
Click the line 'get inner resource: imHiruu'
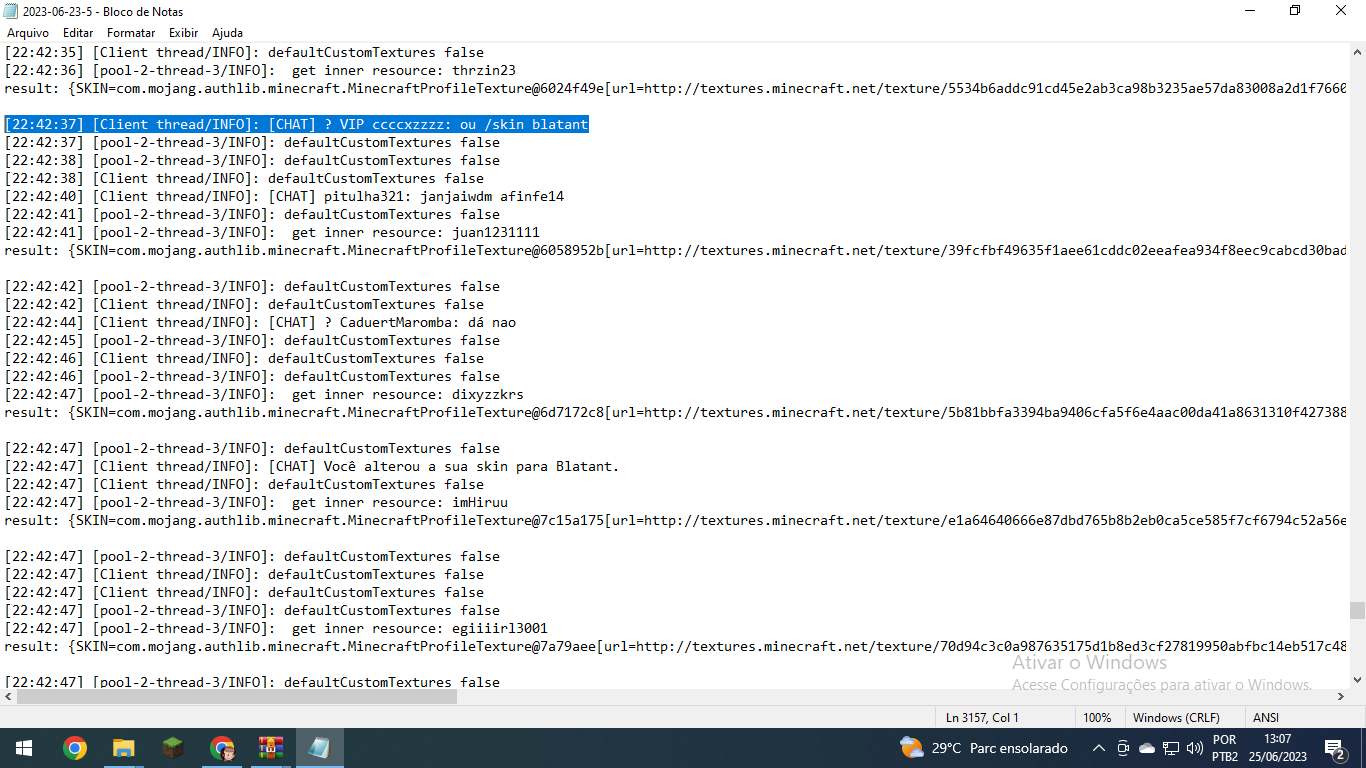256,502
